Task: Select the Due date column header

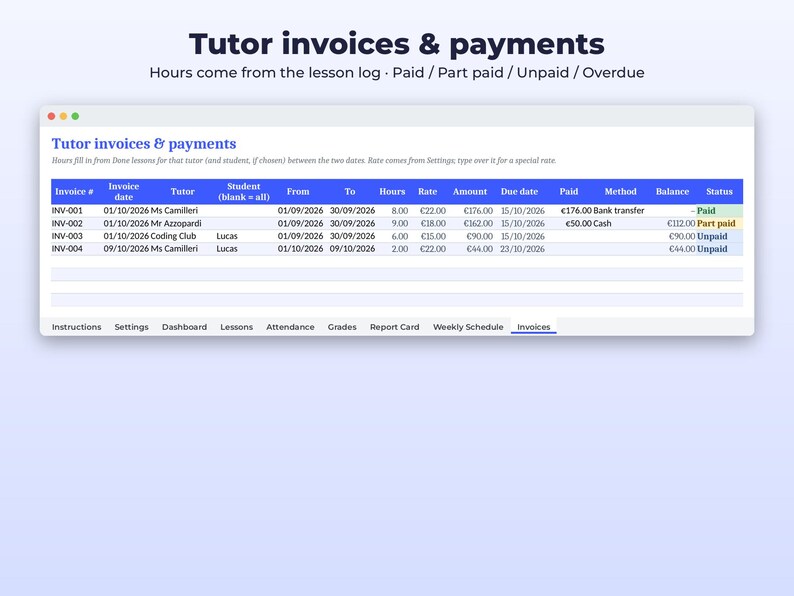Action: tap(519, 191)
